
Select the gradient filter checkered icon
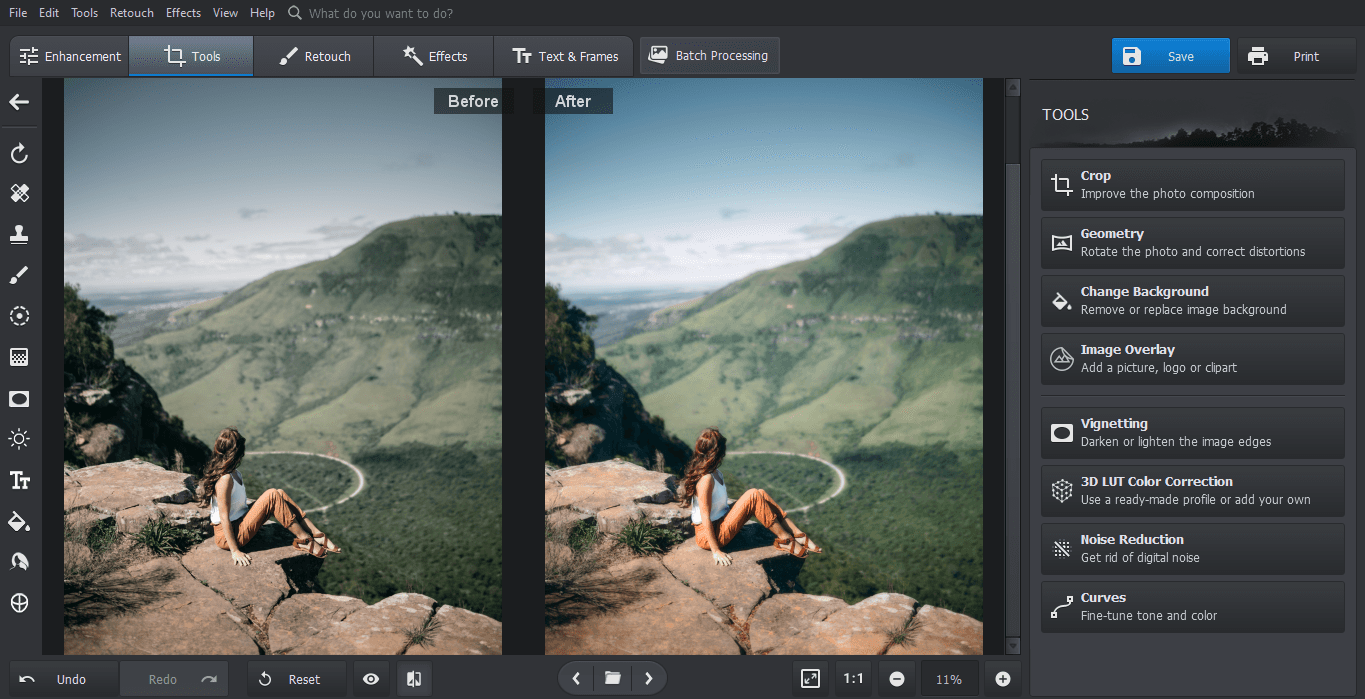click(19, 357)
